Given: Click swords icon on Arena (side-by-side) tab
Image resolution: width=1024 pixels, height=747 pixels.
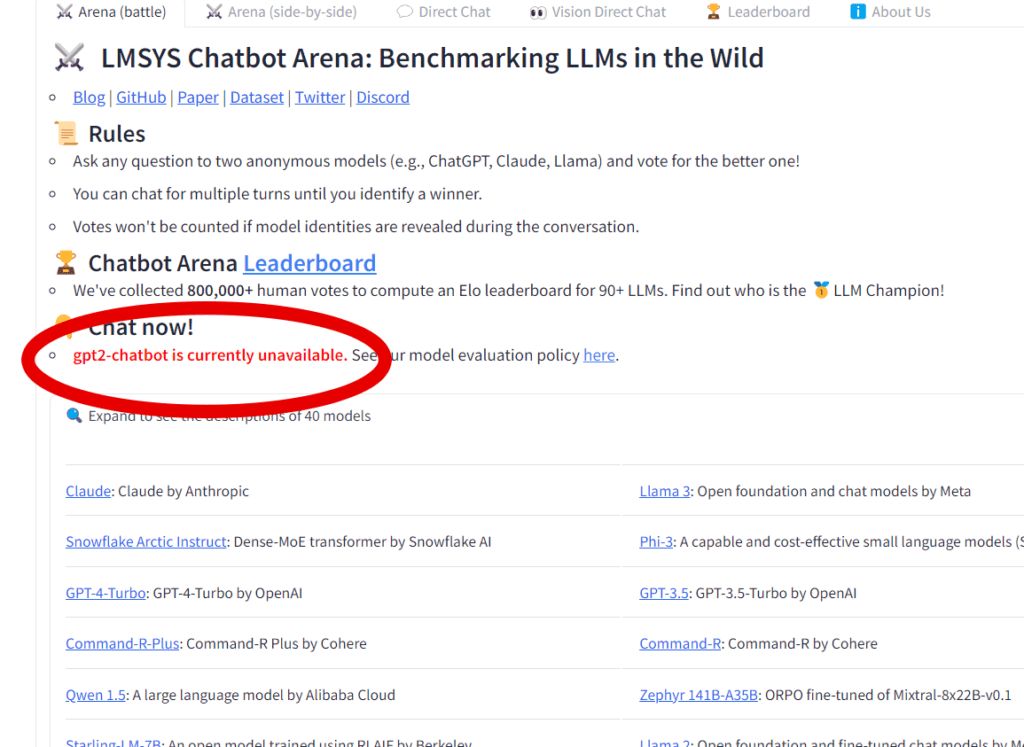Looking at the screenshot, I should 214,12.
